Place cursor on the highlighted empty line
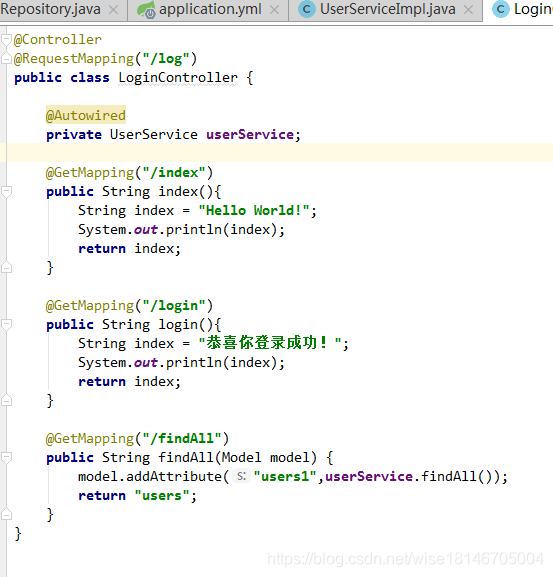This screenshot has height=577, width=553. [x=276, y=153]
